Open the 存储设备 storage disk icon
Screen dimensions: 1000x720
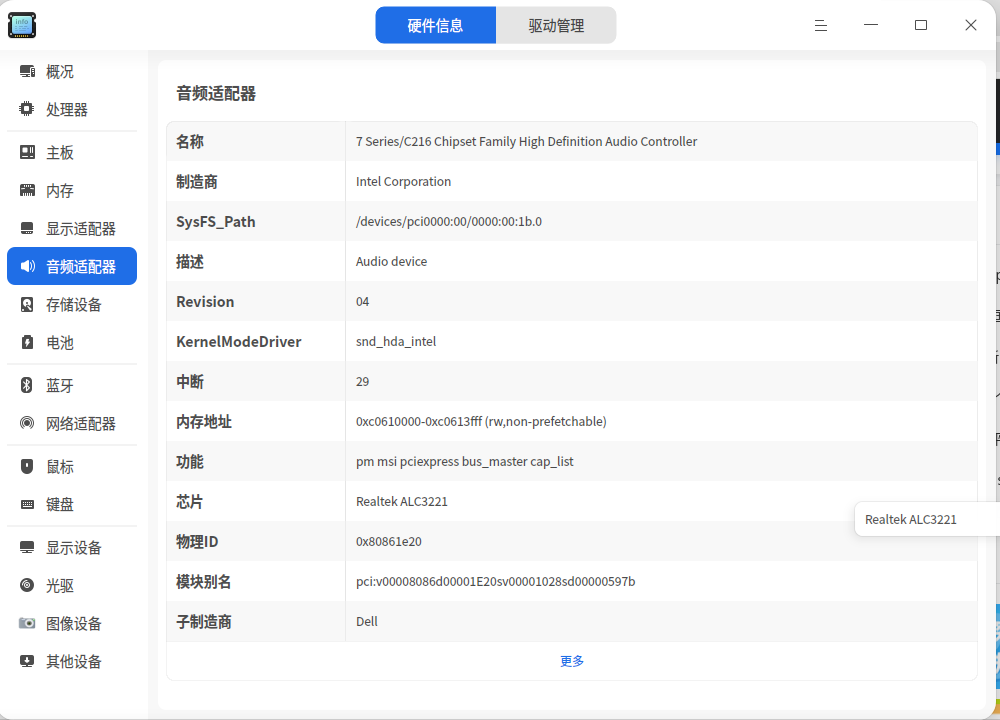coord(27,304)
